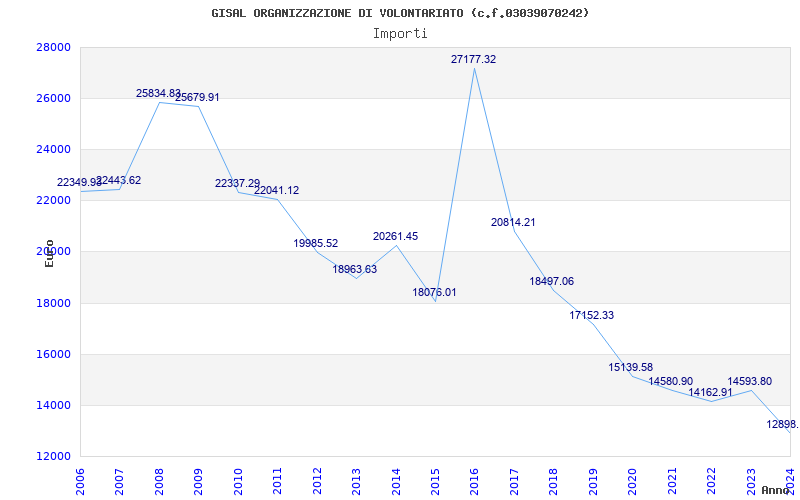The image size is (800, 500).
Task: Click x-axis year label 2023
Action: coord(751,482)
